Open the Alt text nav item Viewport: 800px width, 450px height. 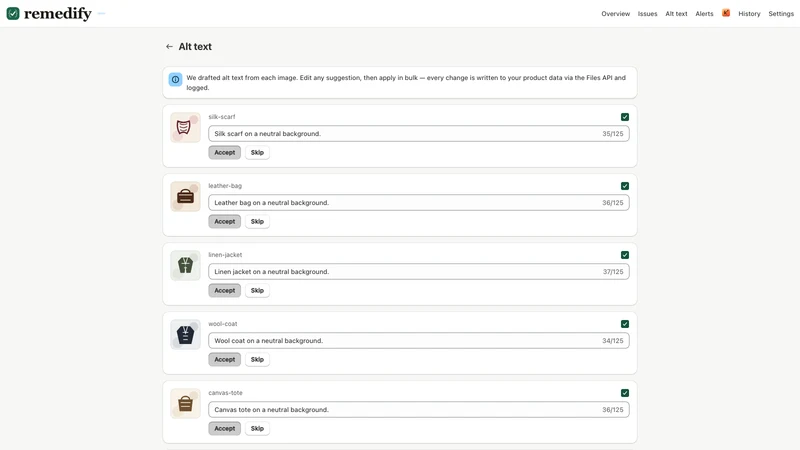coord(676,14)
